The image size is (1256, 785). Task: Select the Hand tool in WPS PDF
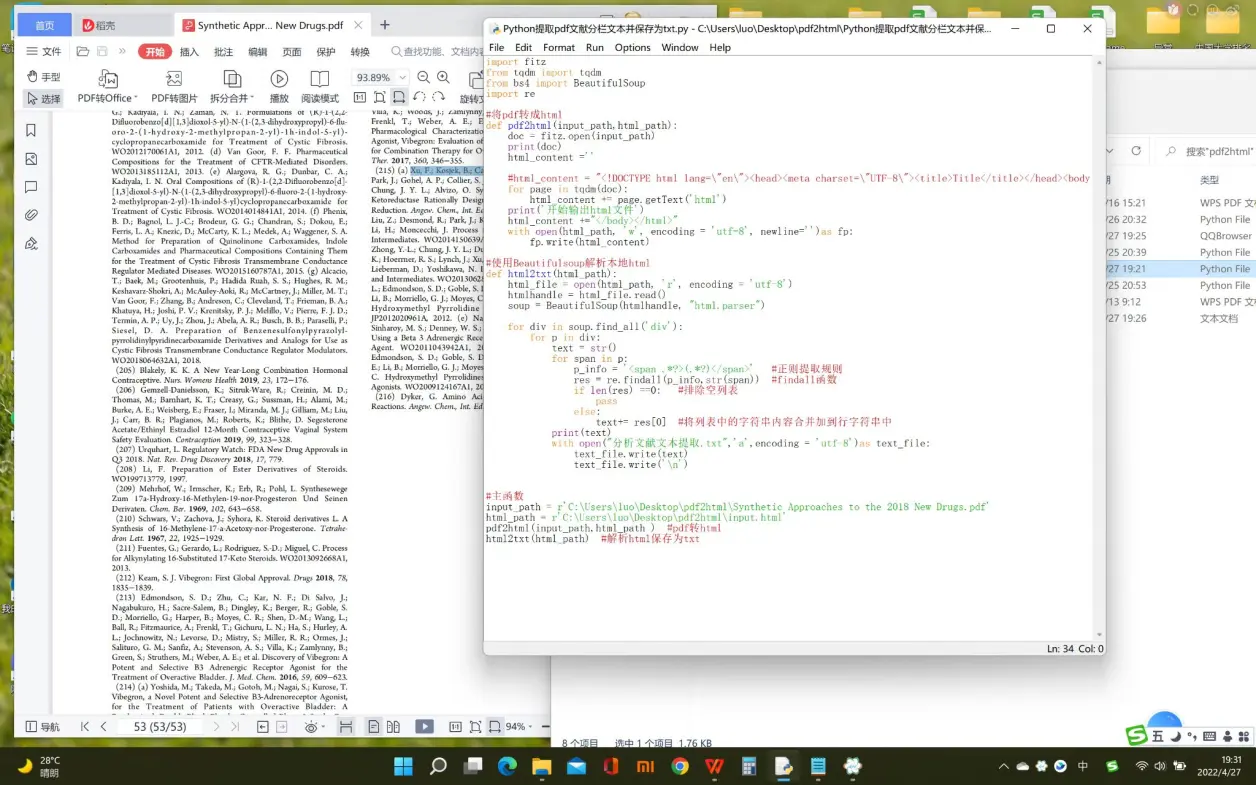point(43,77)
